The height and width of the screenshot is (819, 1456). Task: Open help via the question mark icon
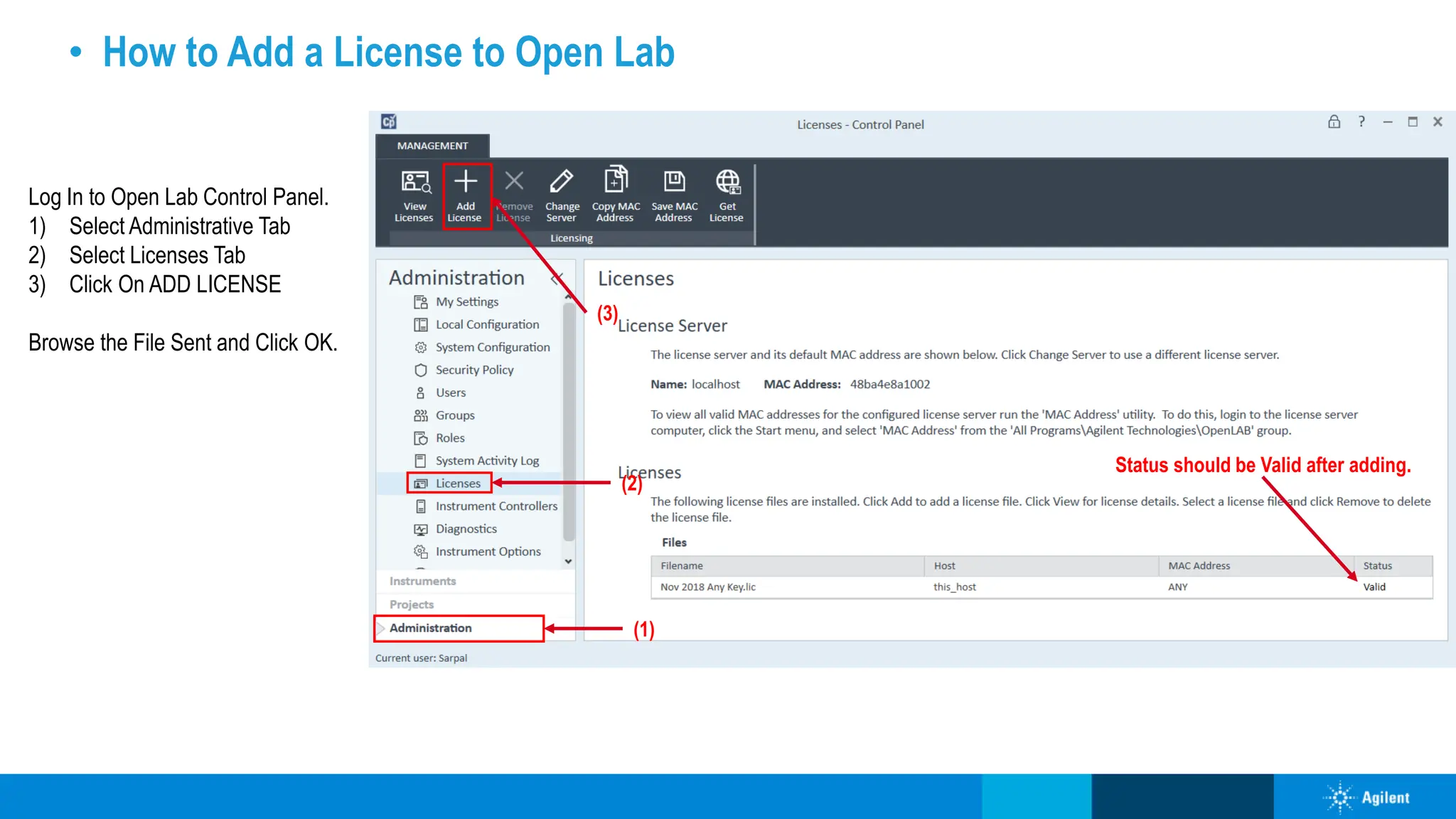tap(1361, 122)
